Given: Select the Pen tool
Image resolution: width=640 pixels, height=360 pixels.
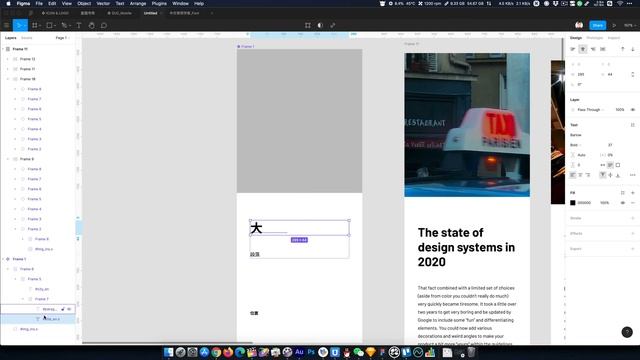Looking at the screenshot, I should pyautogui.click(x=64, y=25).
